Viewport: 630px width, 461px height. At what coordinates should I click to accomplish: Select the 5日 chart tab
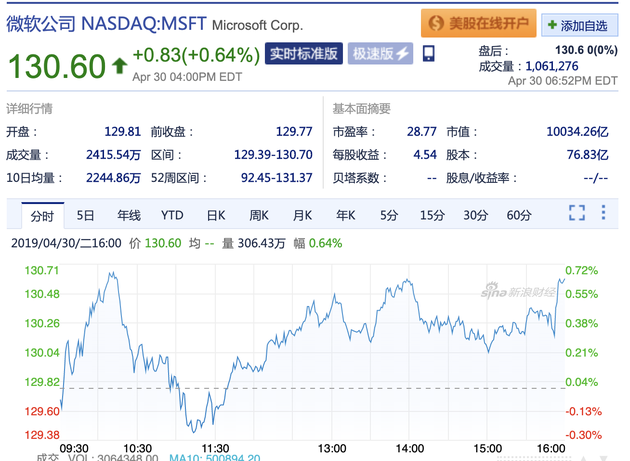click(x=85, y=216)
